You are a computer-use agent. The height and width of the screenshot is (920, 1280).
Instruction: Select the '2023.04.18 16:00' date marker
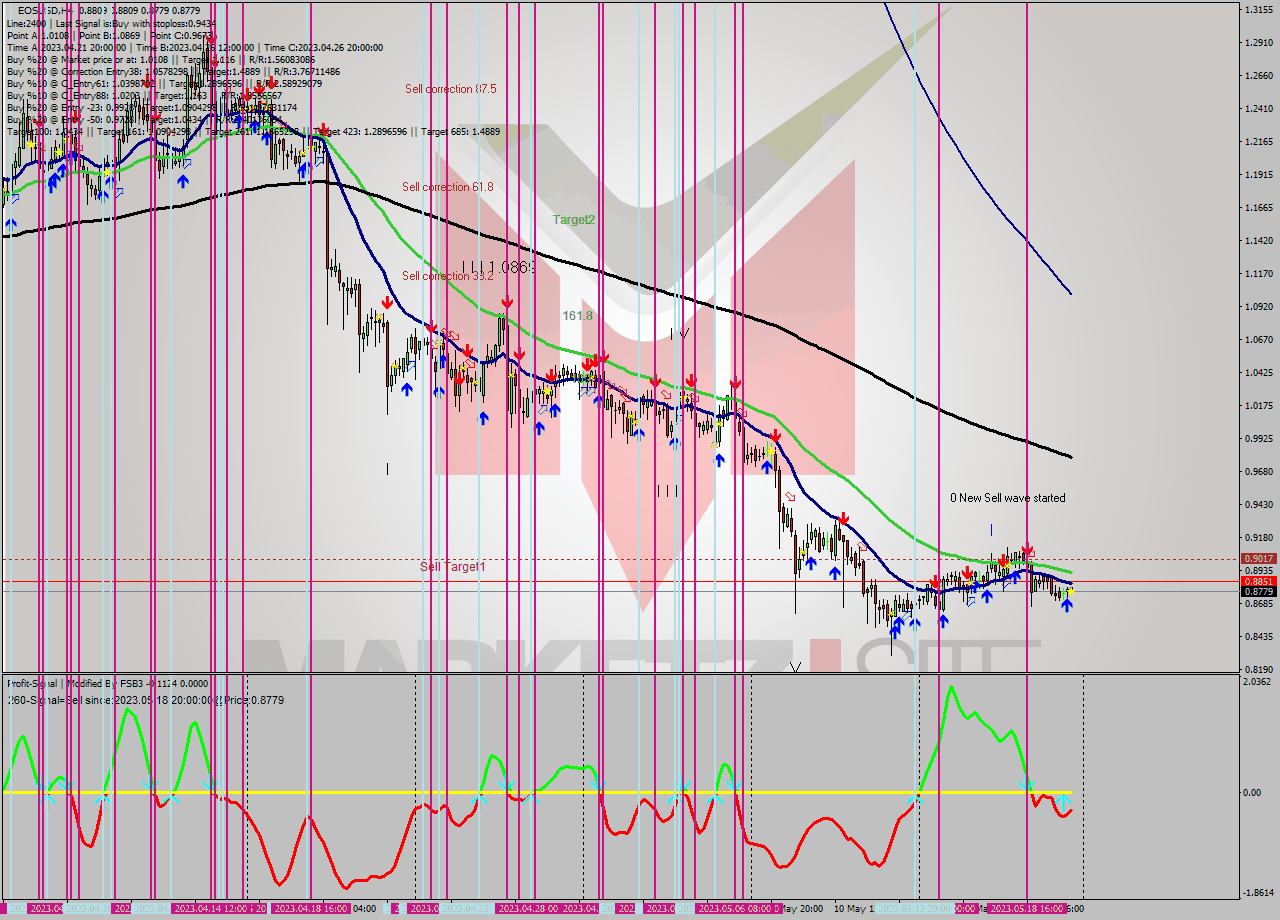pos(312,908)
